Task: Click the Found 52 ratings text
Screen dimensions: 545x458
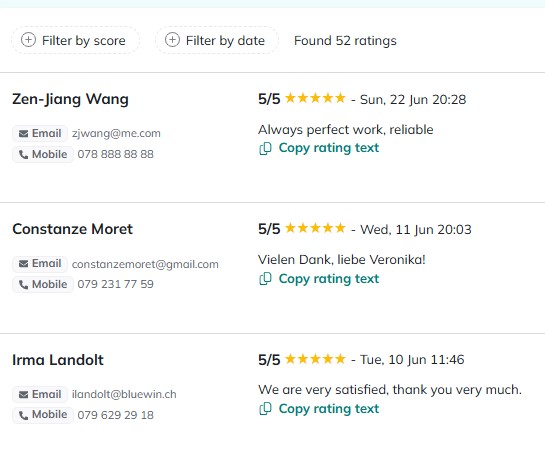Action: click(345, 41)
